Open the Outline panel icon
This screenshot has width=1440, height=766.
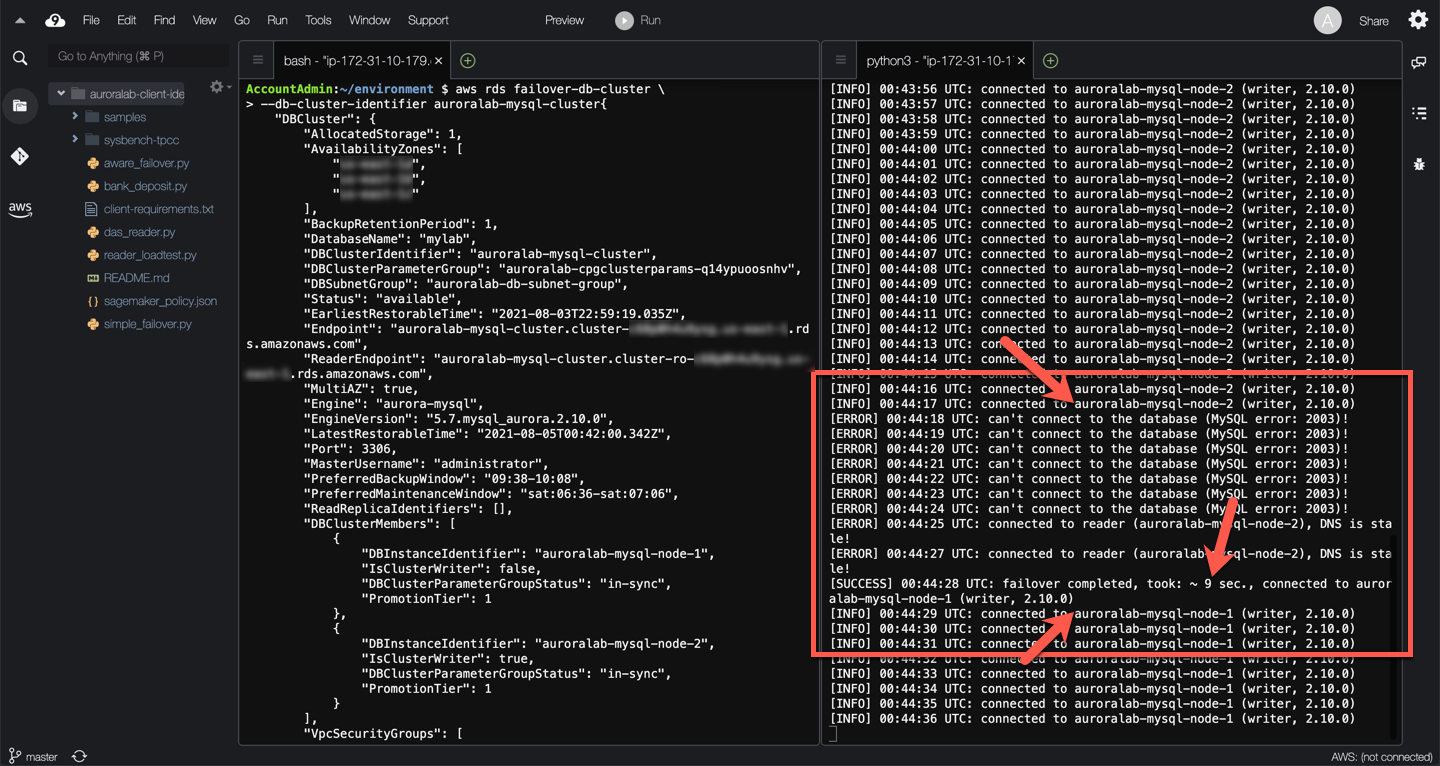click(1418, 113)
